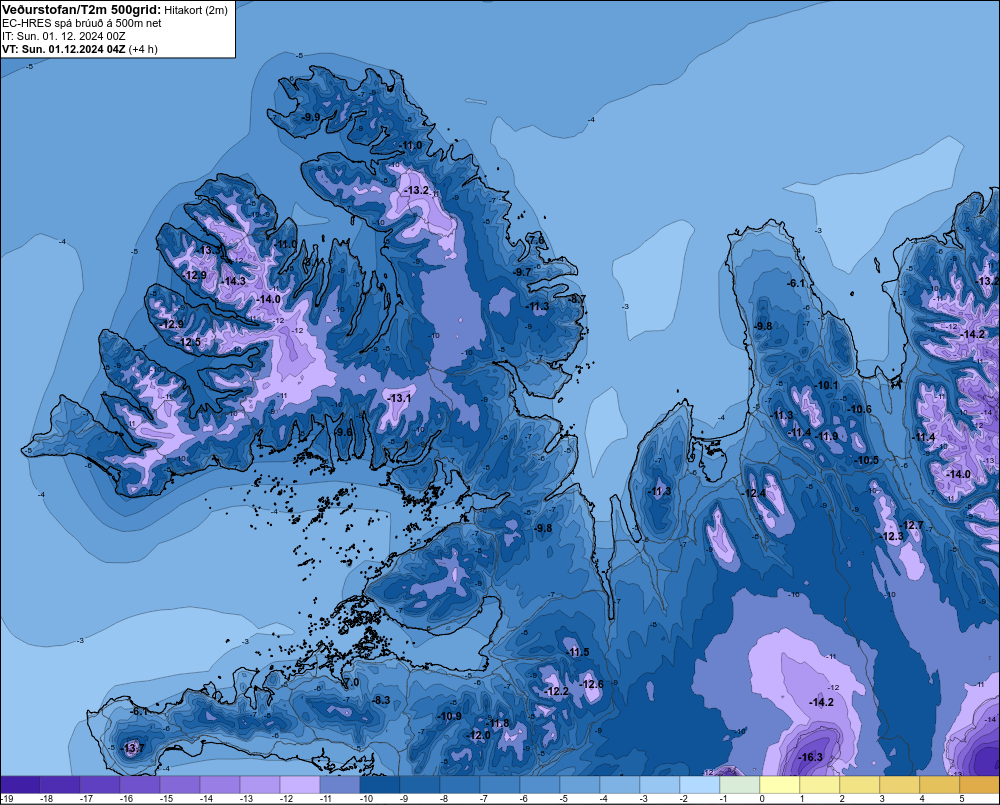
Task: Click the legend scale value 3
Action: tap(882, 799)
